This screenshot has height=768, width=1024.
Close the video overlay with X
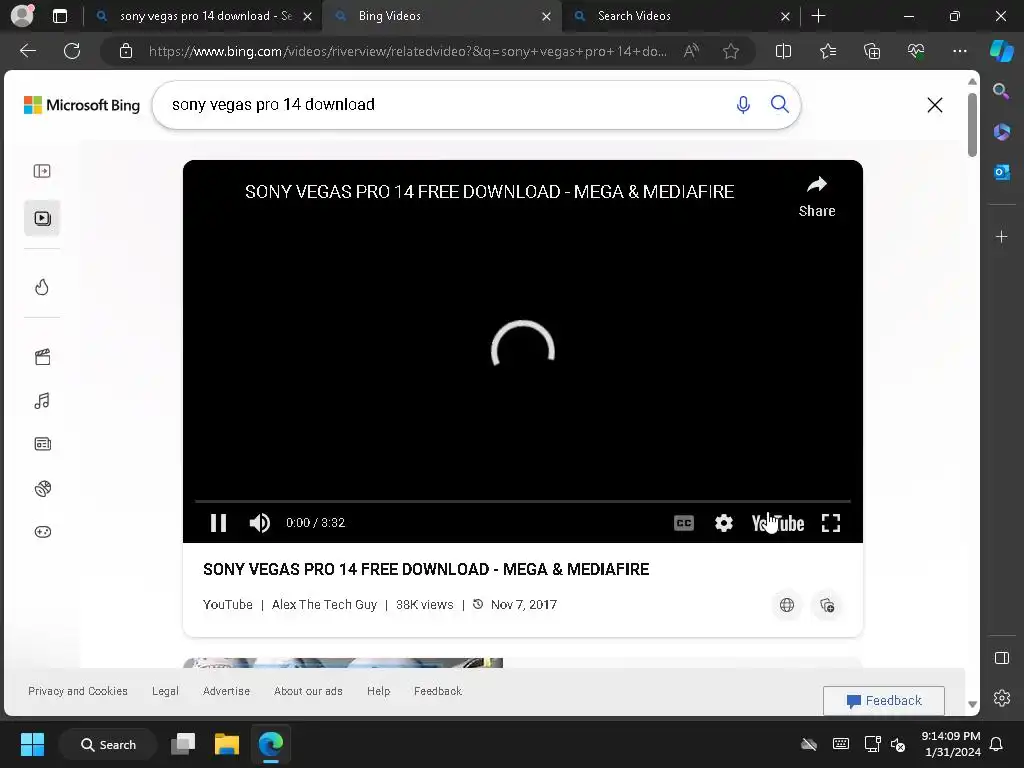tap(935, 105)
